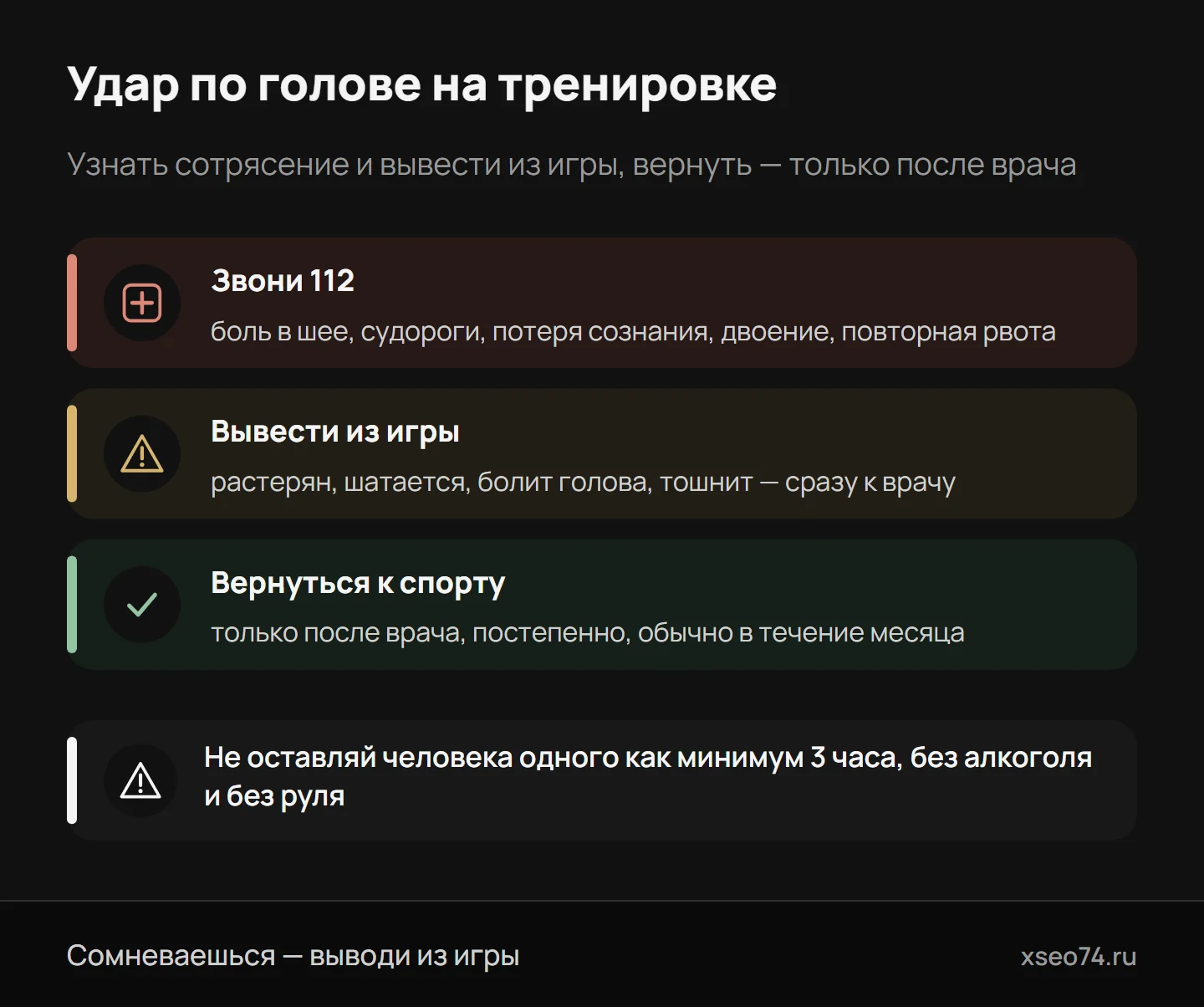Select the heading Удар по голове на тренировке
The height and width of the screenshot is (1007, 1204).
422,85
